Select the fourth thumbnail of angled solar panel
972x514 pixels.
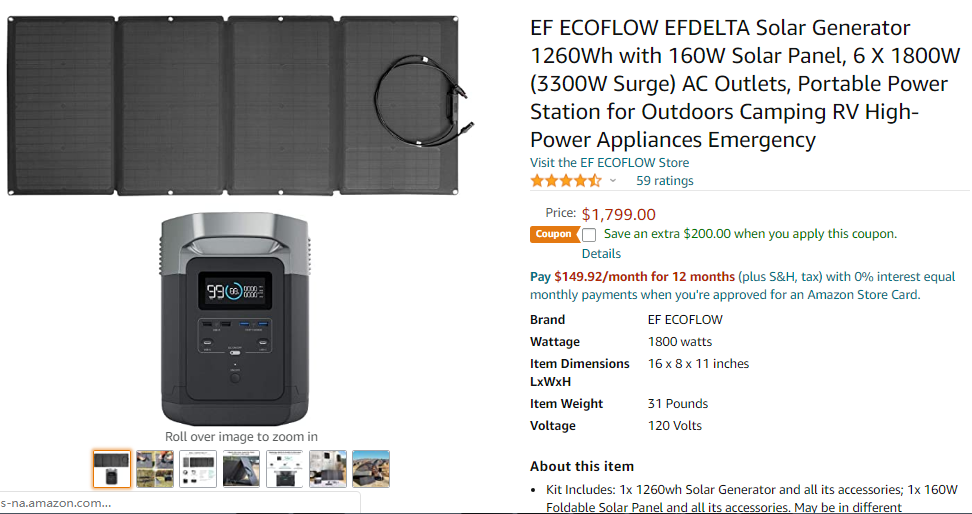pos(241,468)
